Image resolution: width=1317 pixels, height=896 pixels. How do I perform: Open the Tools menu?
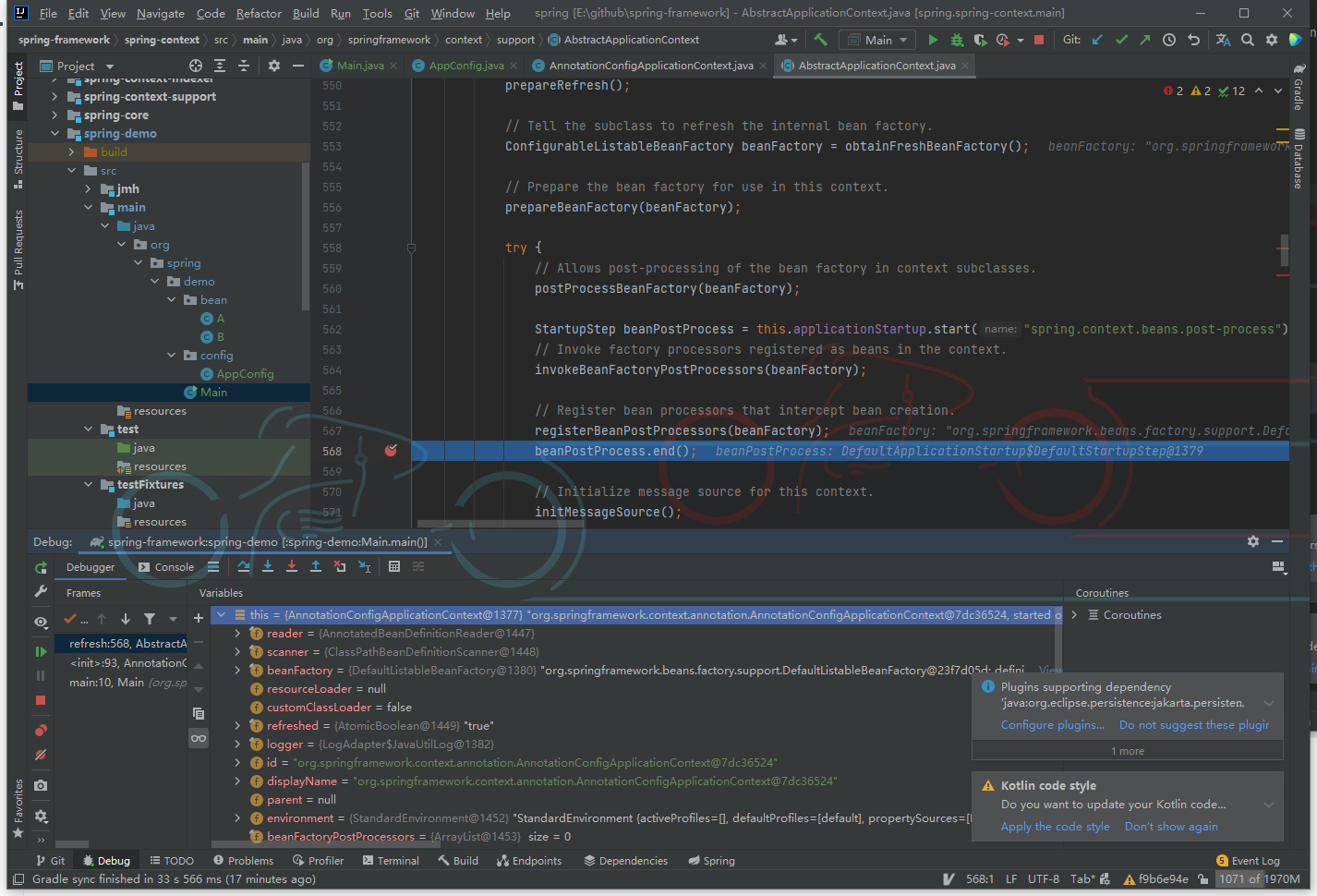[x=377, y=13]
